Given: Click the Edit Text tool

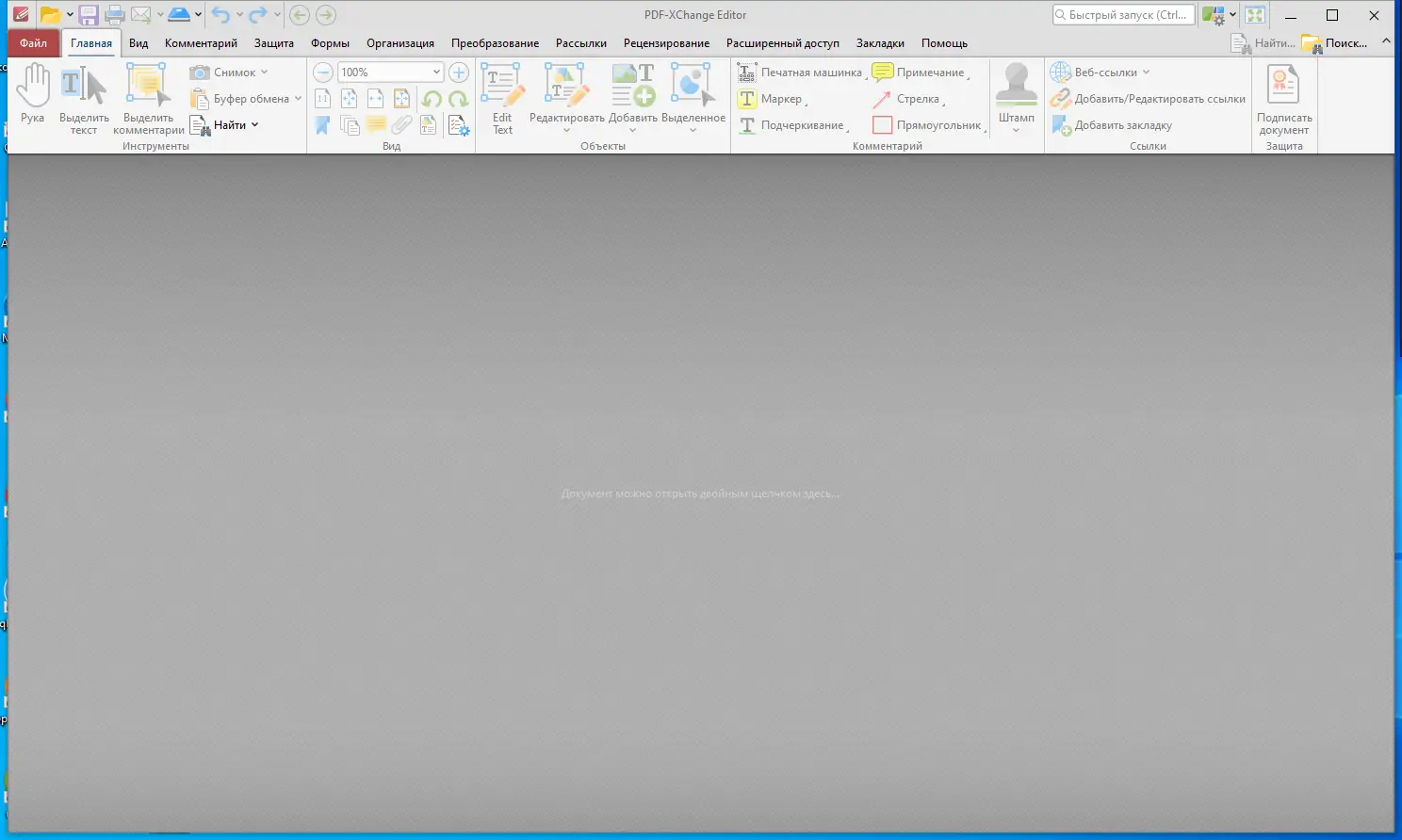Looking at the screenshot, I should pos(502,100).
